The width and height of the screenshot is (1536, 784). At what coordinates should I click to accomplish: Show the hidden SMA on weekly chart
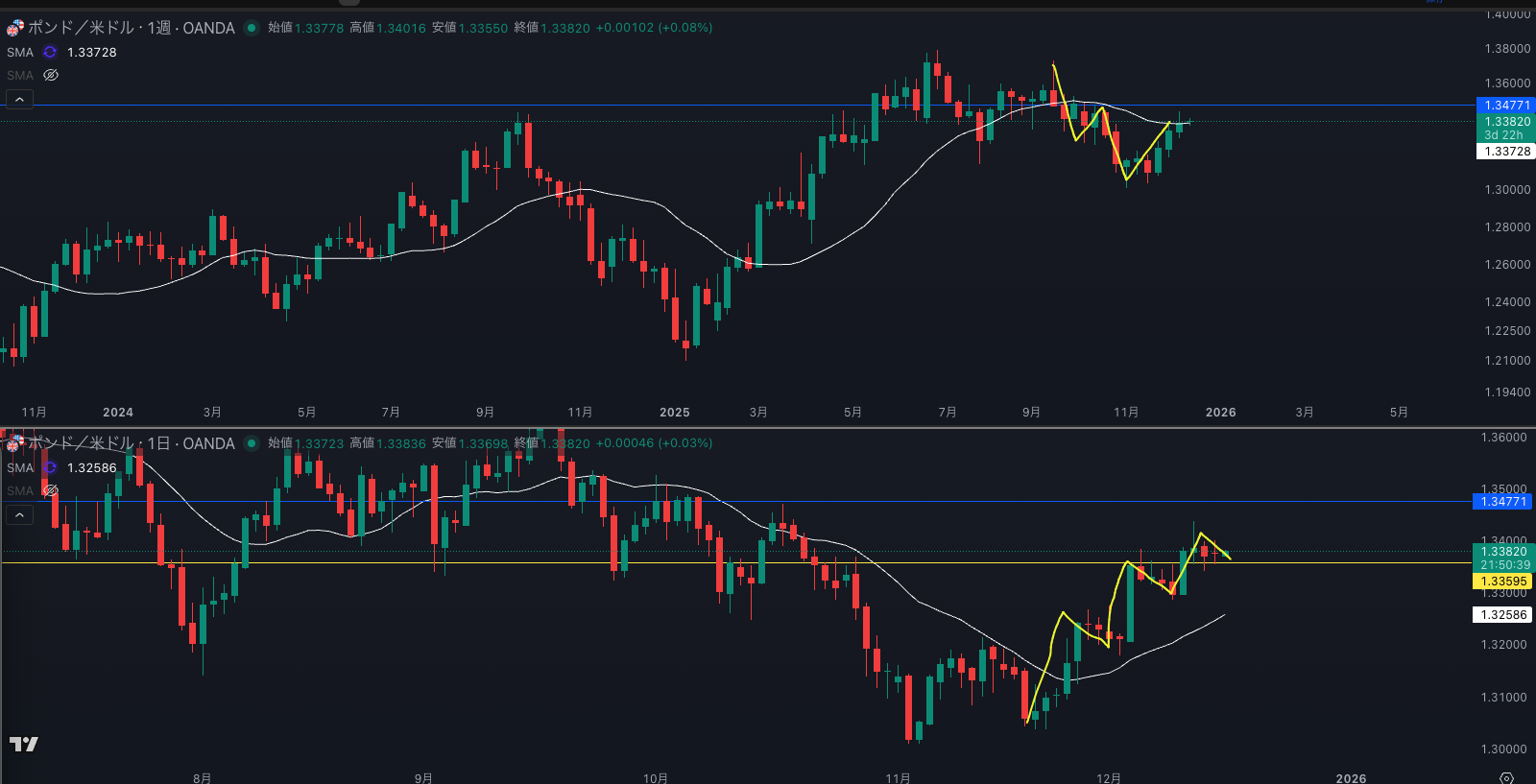click(x=51, y=75)
